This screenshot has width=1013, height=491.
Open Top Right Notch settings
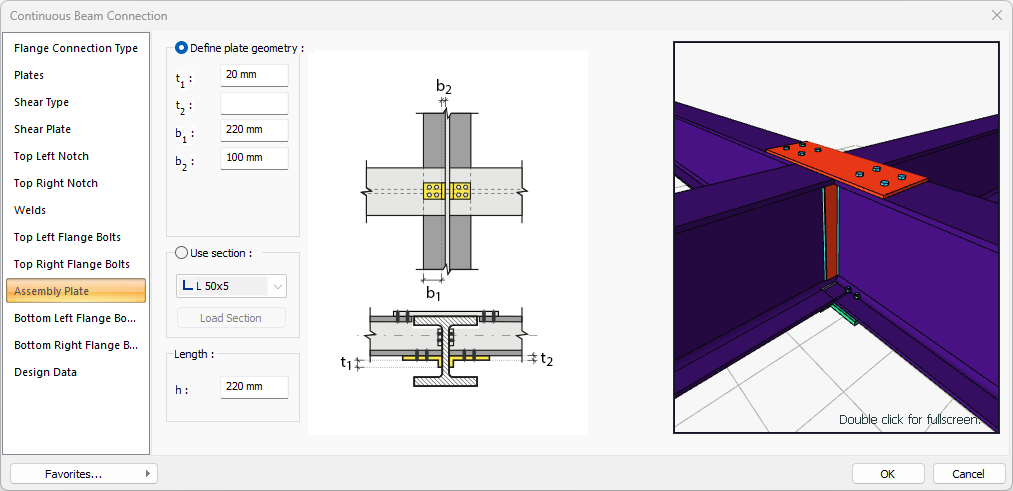(76, 183)
